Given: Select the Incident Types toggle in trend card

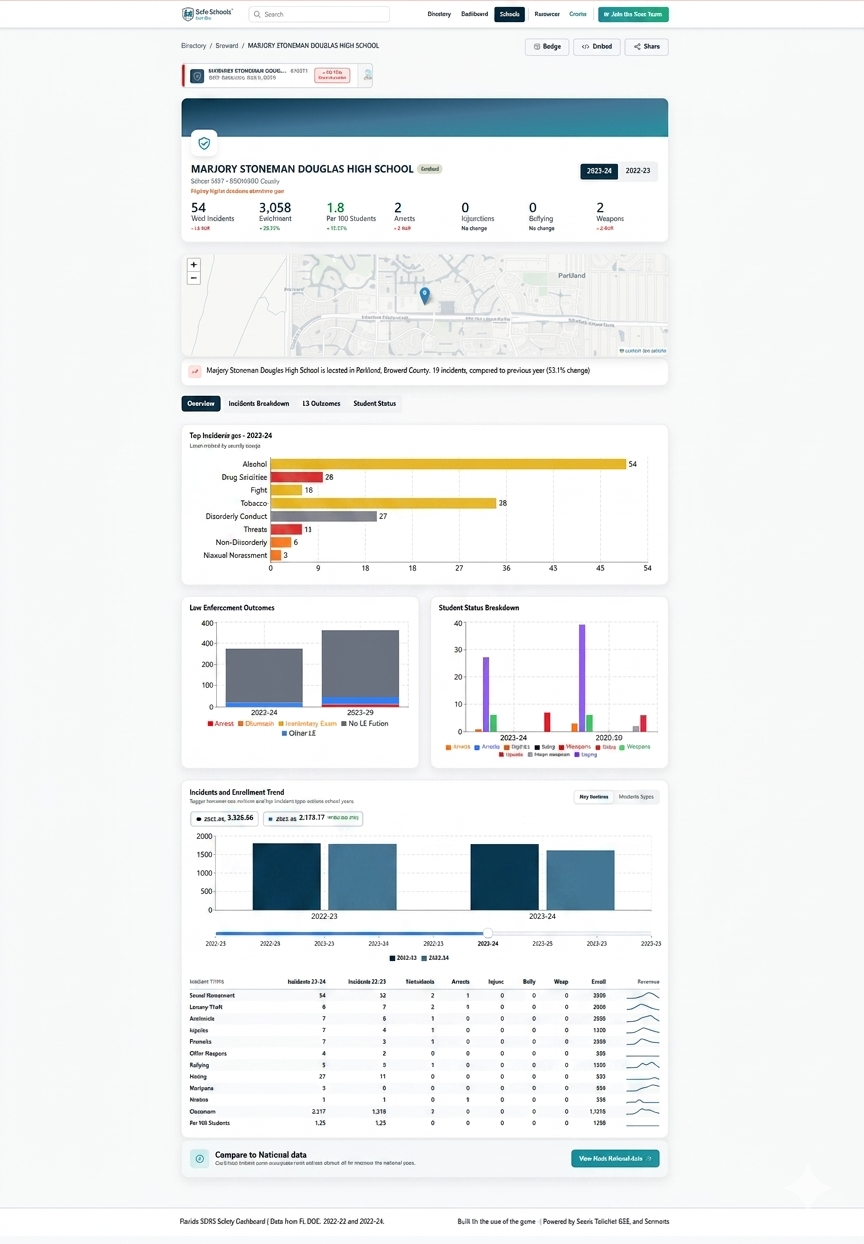Looking at the screenshot, I should (x=636, y=797).
